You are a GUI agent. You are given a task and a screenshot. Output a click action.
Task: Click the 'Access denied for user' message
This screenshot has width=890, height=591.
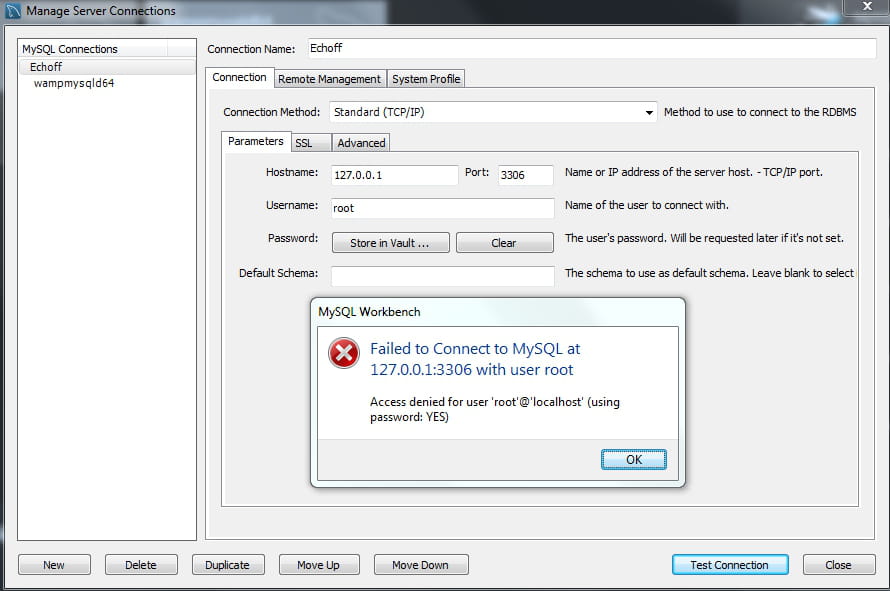[x=495, y=409]
